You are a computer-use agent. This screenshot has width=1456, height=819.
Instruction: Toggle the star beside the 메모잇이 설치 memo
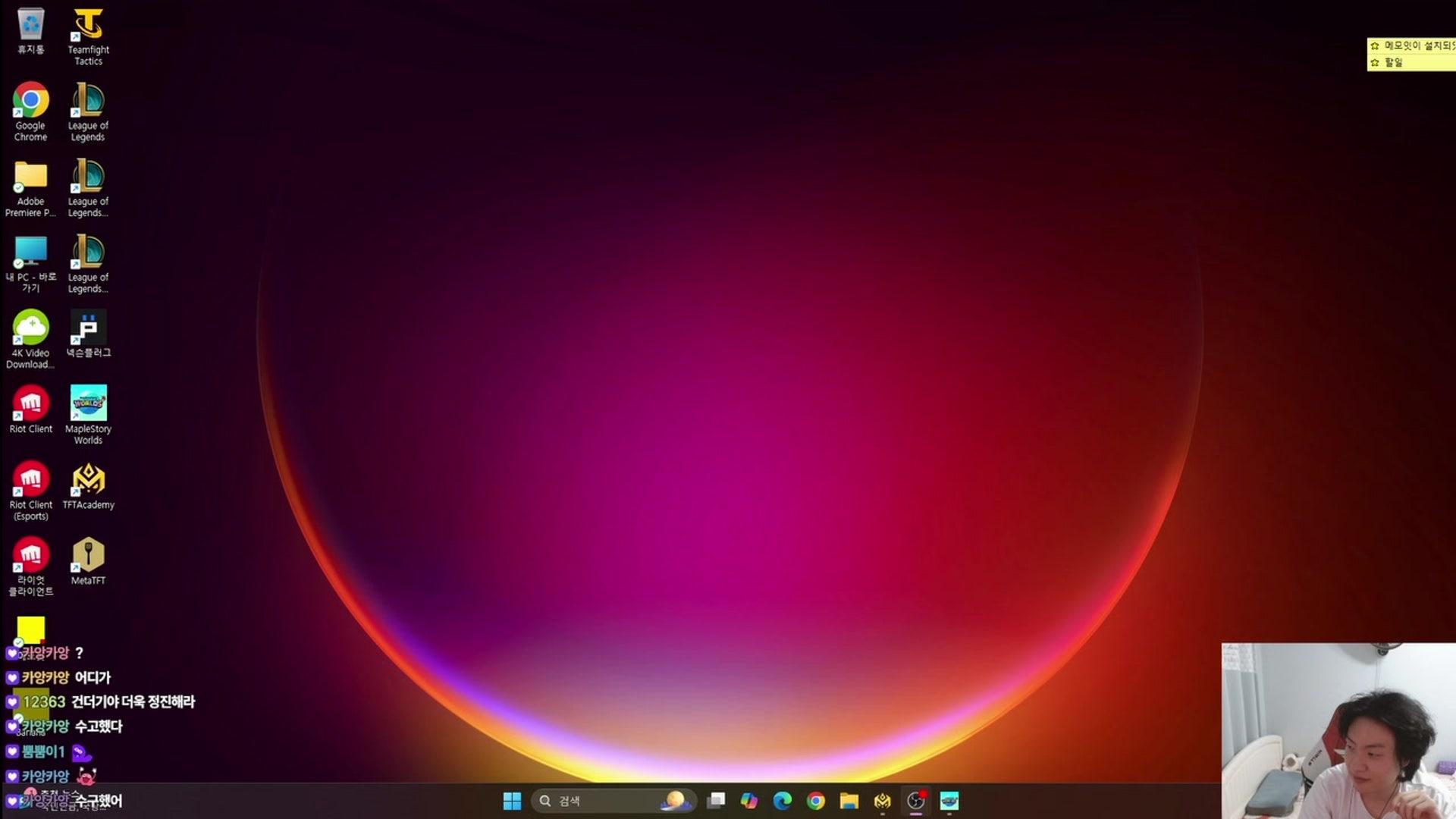[1375, 46]
